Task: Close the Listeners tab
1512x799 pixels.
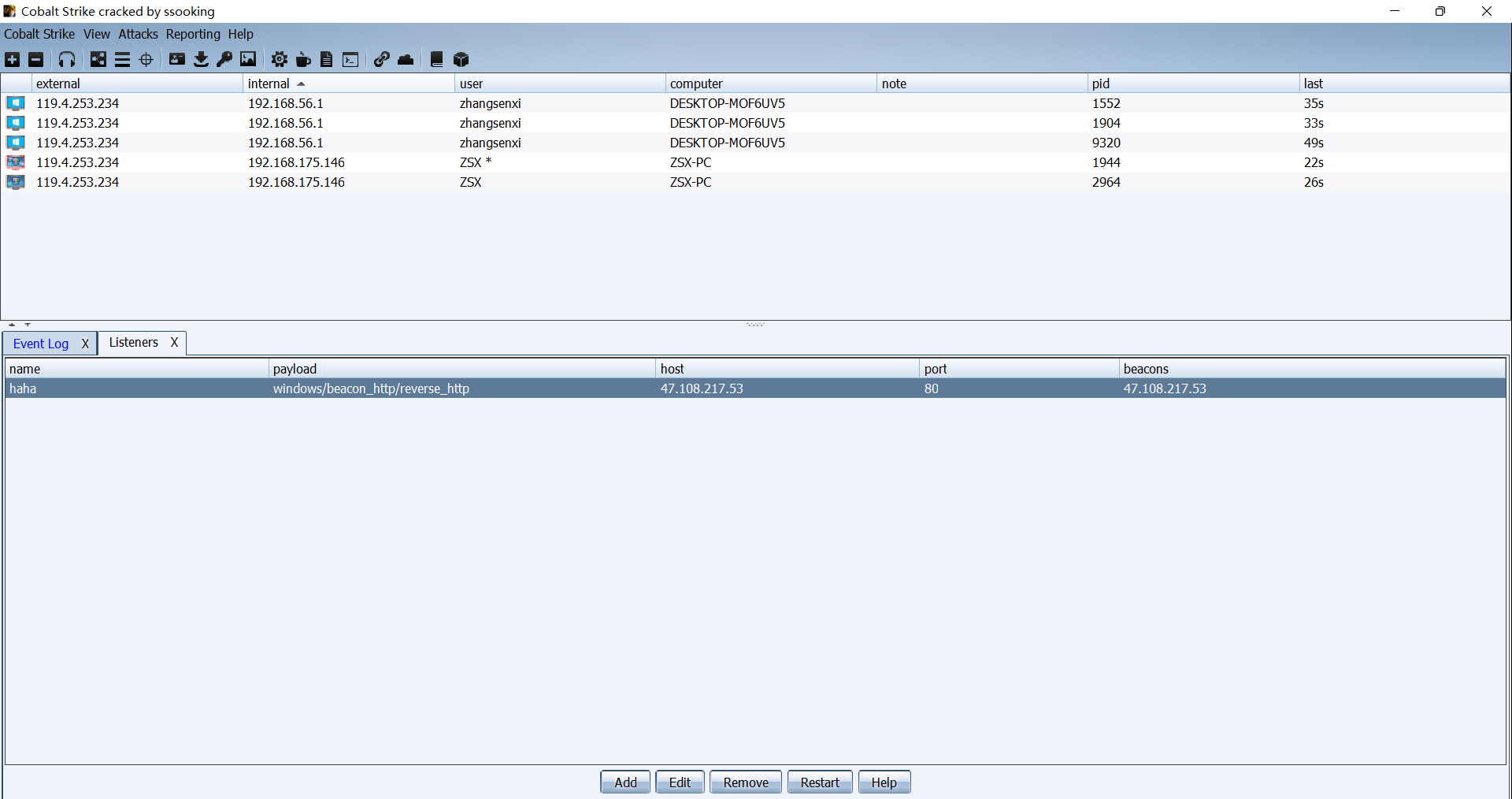Action: click(174, 342)
